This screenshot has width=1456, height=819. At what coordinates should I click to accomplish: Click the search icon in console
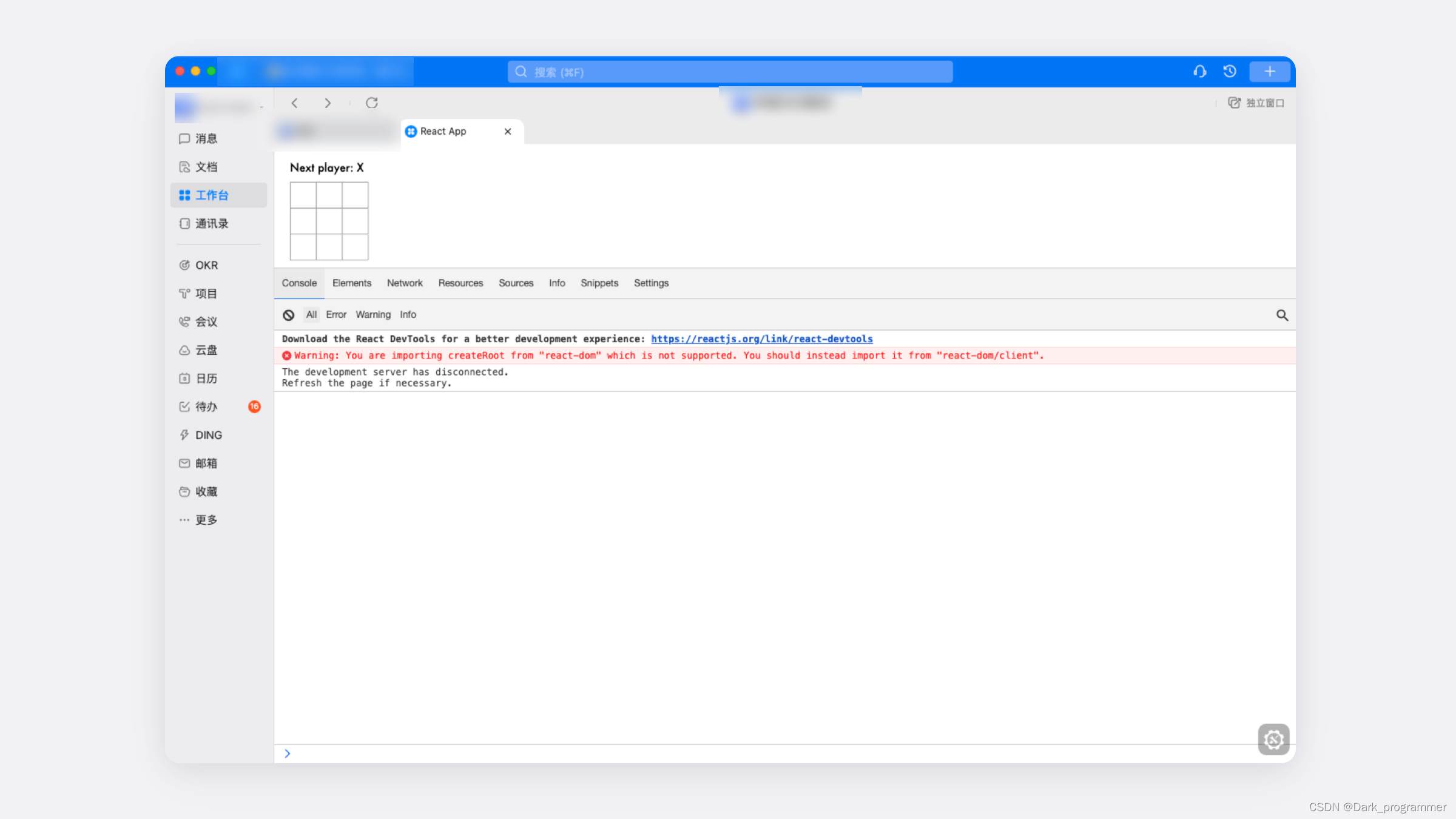1283,315
